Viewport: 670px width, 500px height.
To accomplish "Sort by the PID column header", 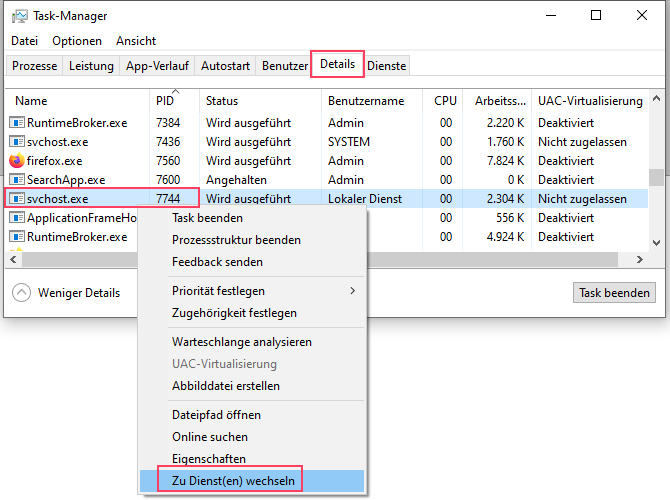I will coord(174,101).
